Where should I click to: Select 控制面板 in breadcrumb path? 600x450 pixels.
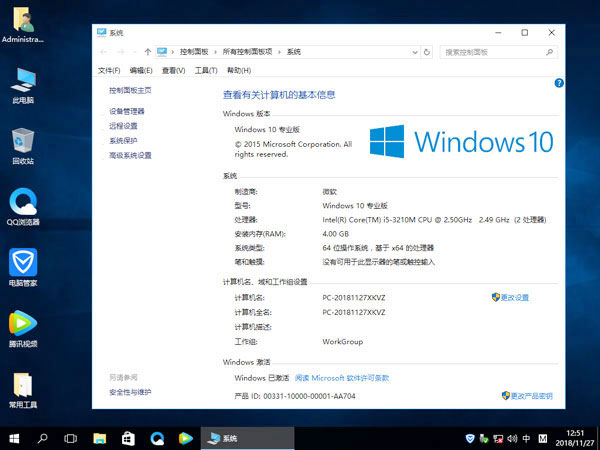pos(194,52)
